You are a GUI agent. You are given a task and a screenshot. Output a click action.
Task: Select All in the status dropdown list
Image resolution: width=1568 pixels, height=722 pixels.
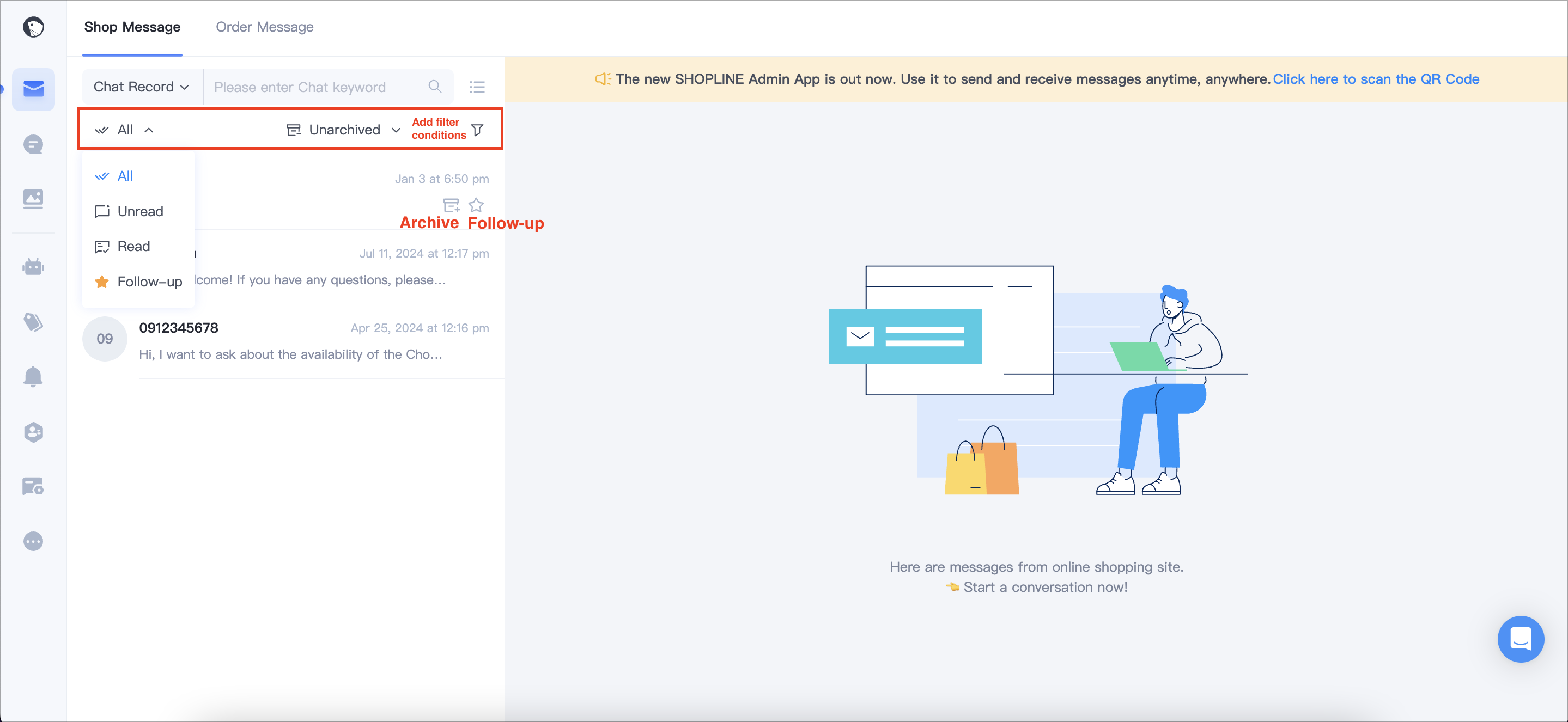click(138, 176)
